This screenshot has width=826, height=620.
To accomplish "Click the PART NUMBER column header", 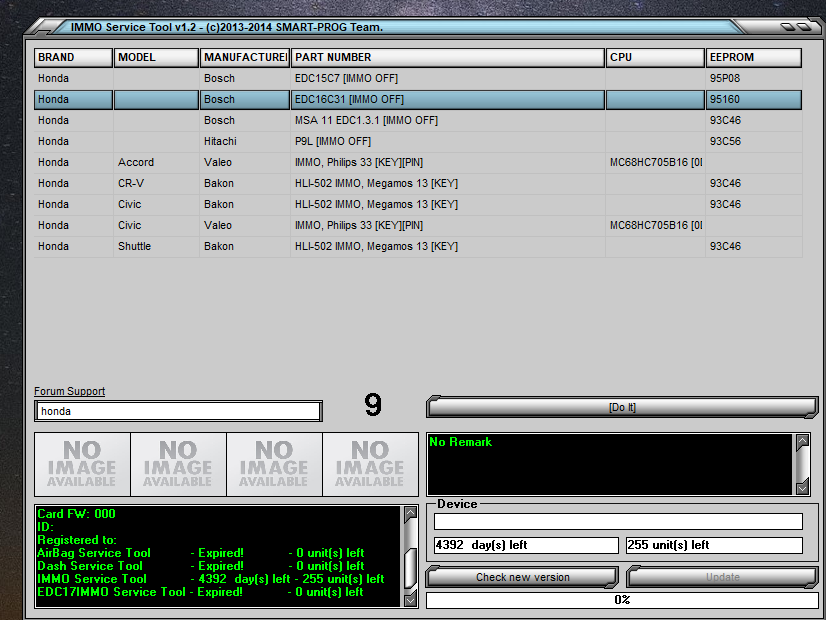I will coord(447,57).
